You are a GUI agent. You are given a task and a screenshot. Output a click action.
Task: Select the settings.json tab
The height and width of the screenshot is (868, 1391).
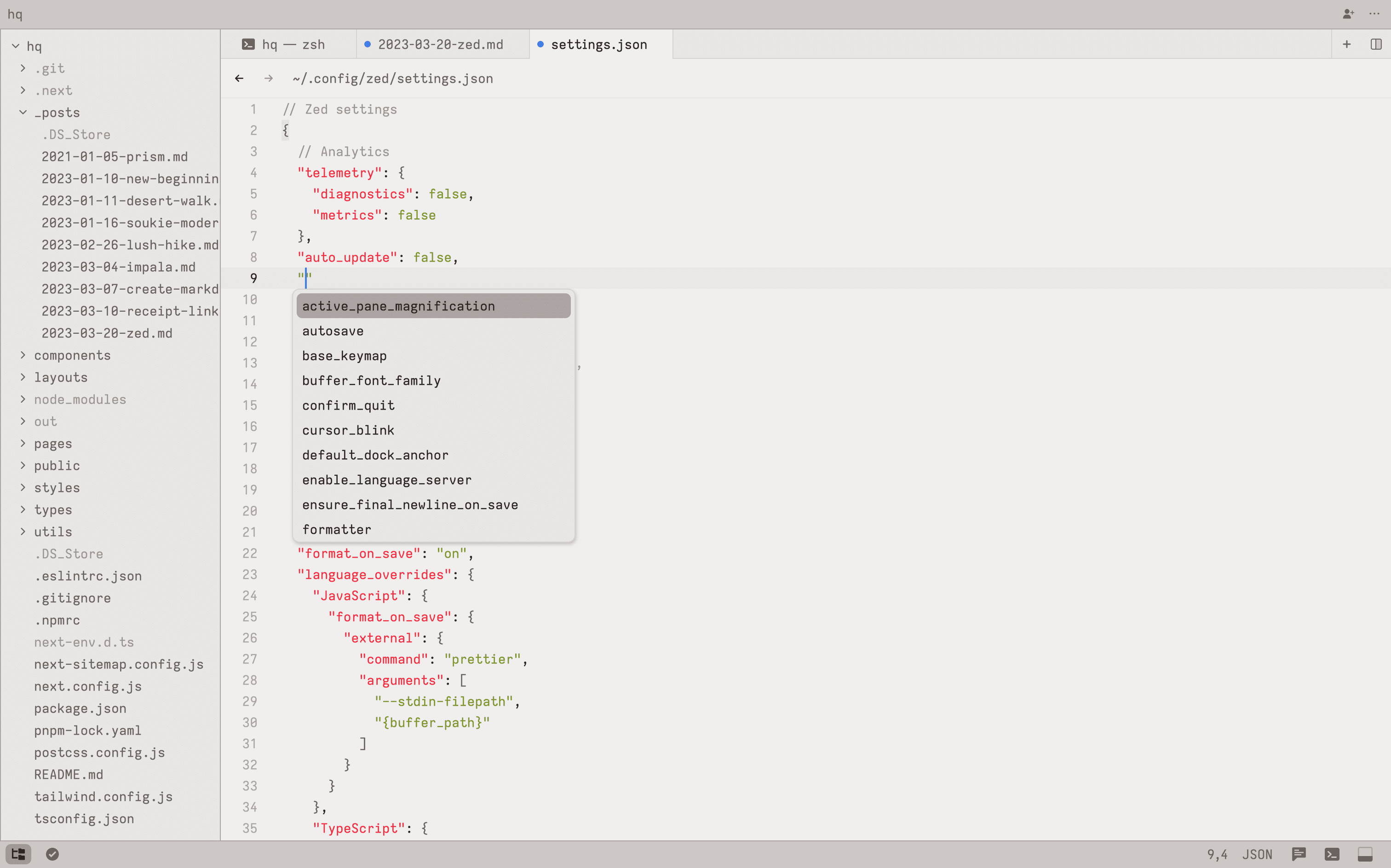tap(601, 44)
